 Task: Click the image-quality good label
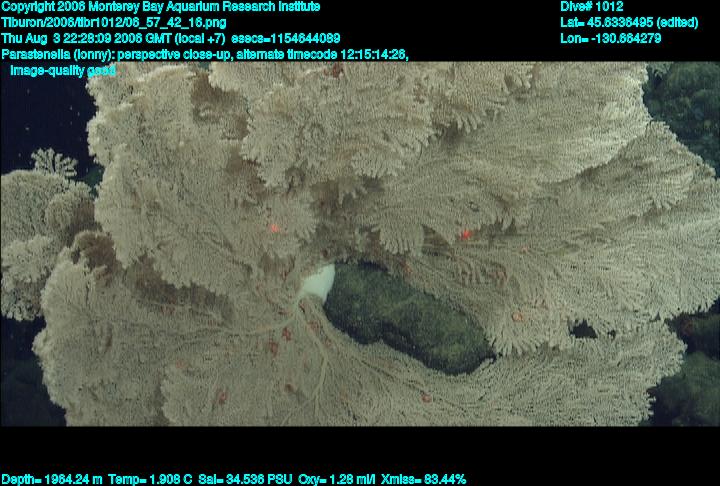[x=62, y=71]
